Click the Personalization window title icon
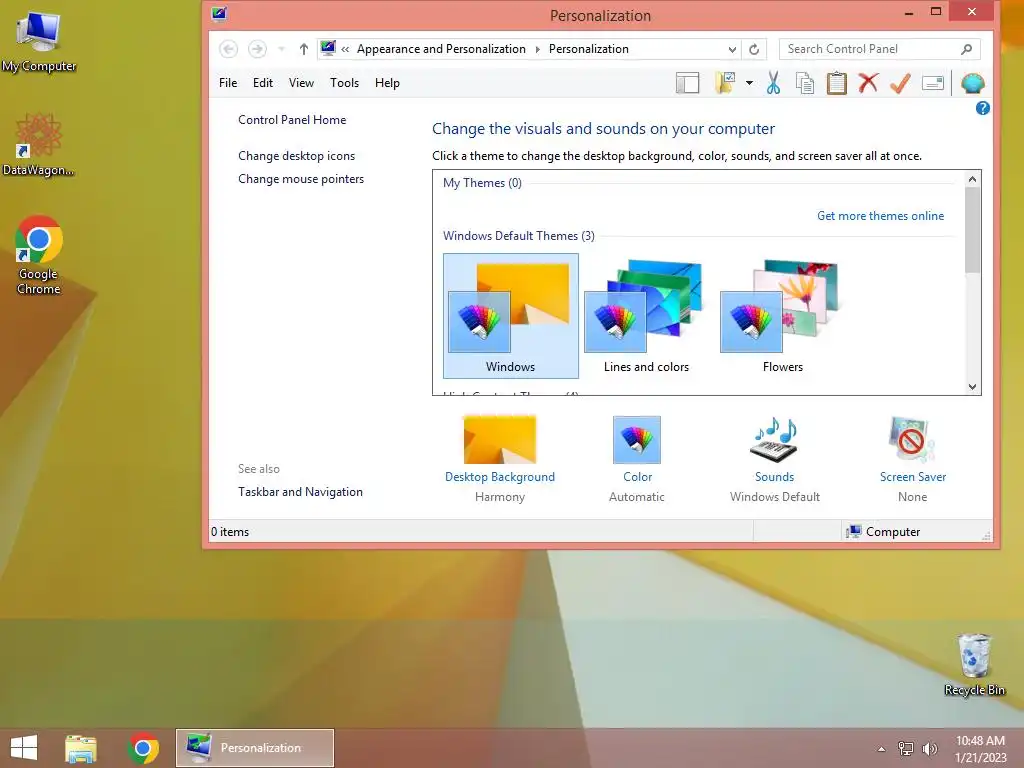Screen dimensions: 1024x768 (x=219, y=14)
